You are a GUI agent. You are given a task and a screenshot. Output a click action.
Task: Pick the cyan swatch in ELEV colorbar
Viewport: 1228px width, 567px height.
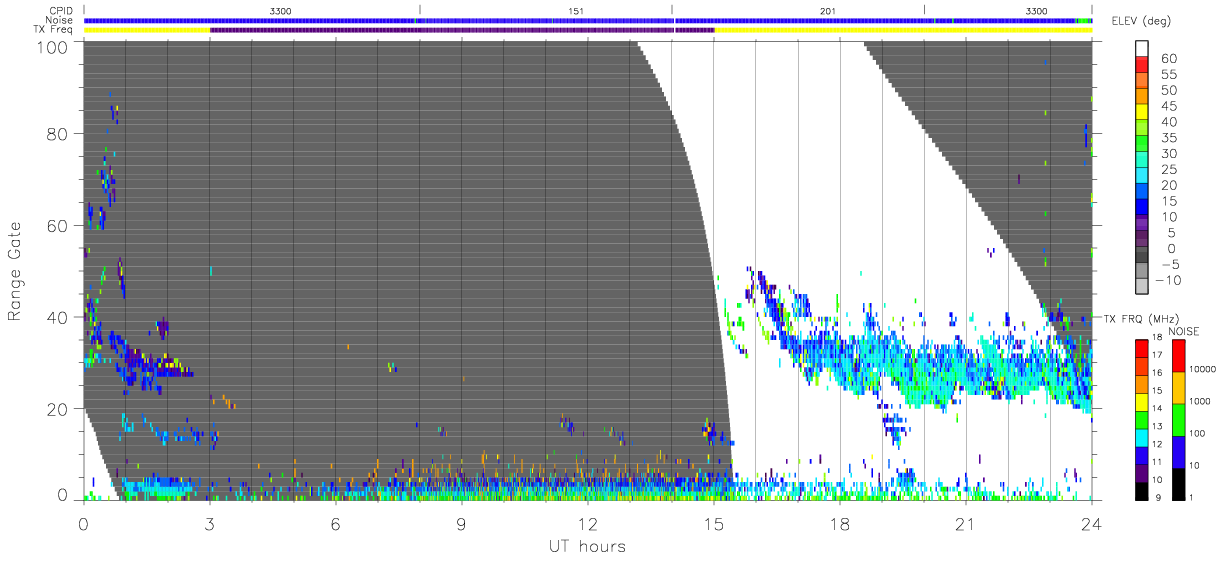1141,175
